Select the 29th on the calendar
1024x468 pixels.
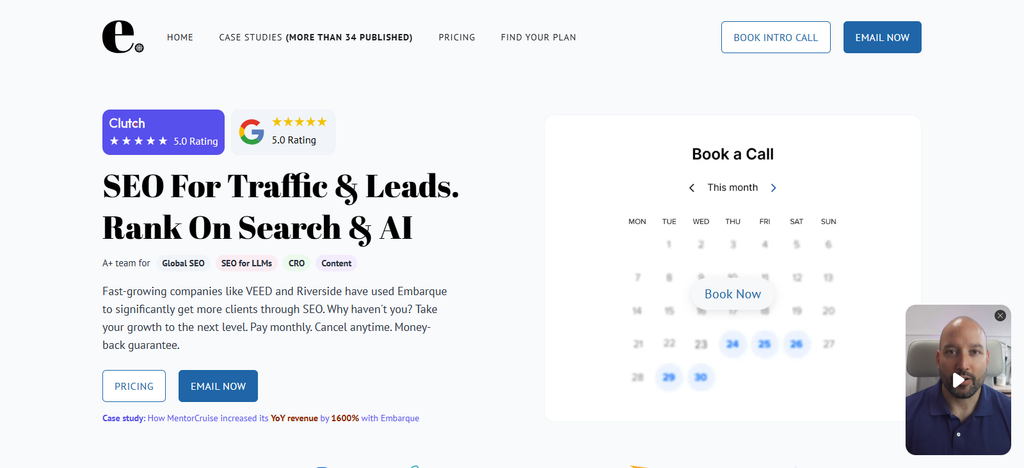[669, 377]
